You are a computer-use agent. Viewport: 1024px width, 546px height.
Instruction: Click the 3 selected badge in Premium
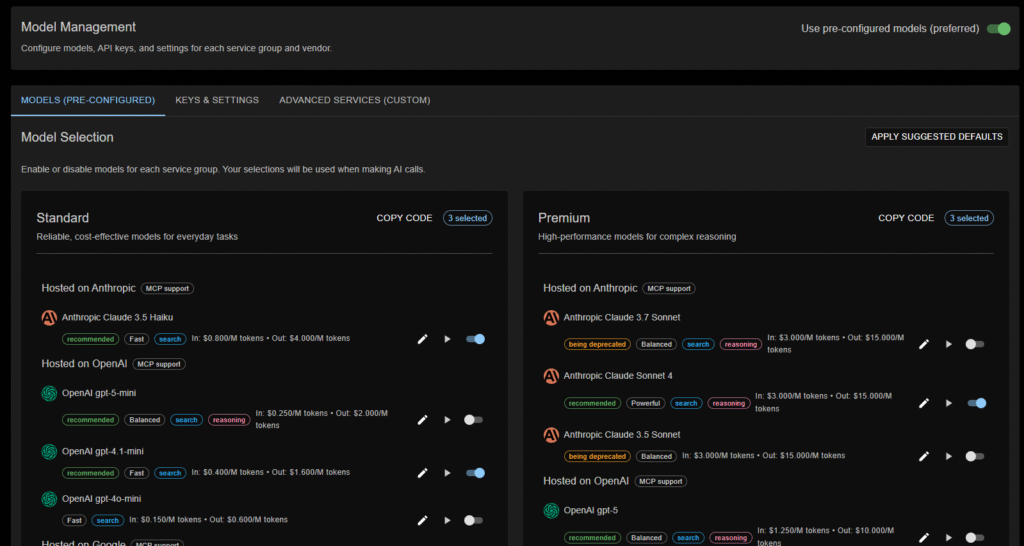click(x=970, y=218)
